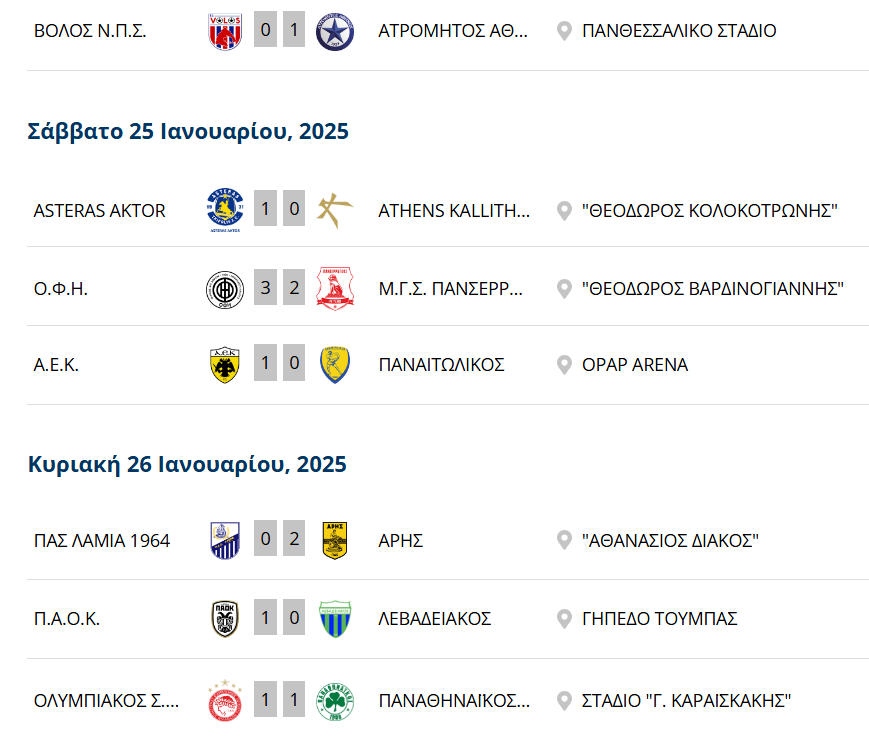Click the Atromitos star club logo
The image size is (869, 737).
click(335, 32)
